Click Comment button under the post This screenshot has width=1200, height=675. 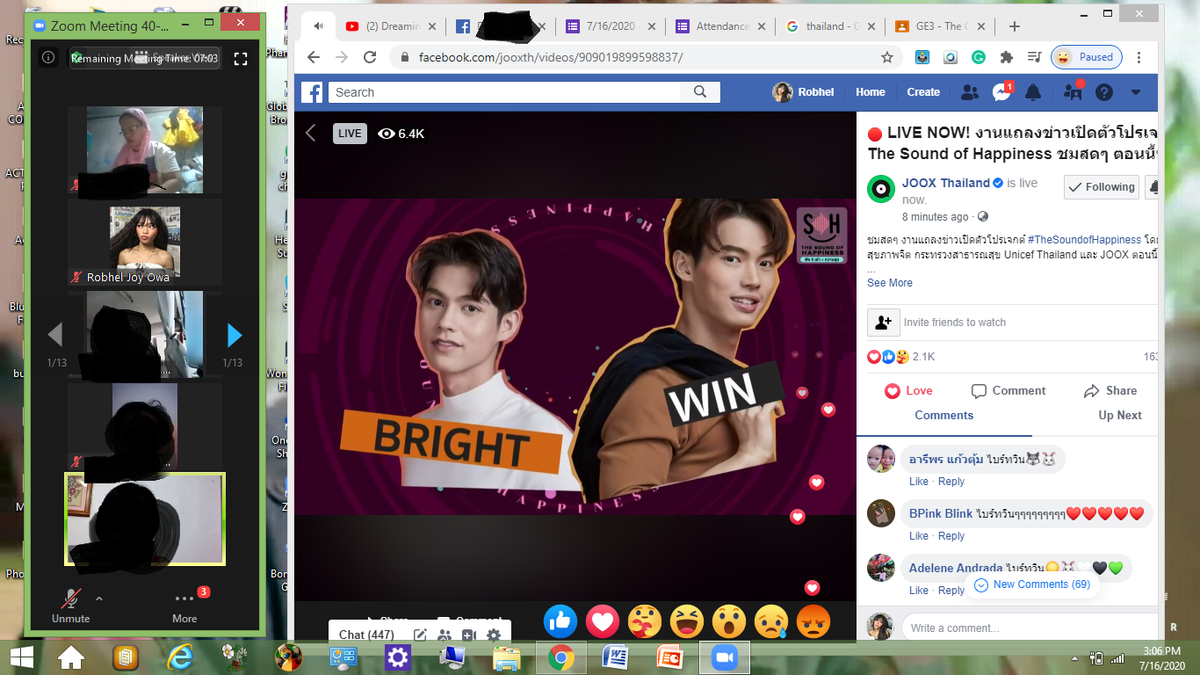point(1008,391)
